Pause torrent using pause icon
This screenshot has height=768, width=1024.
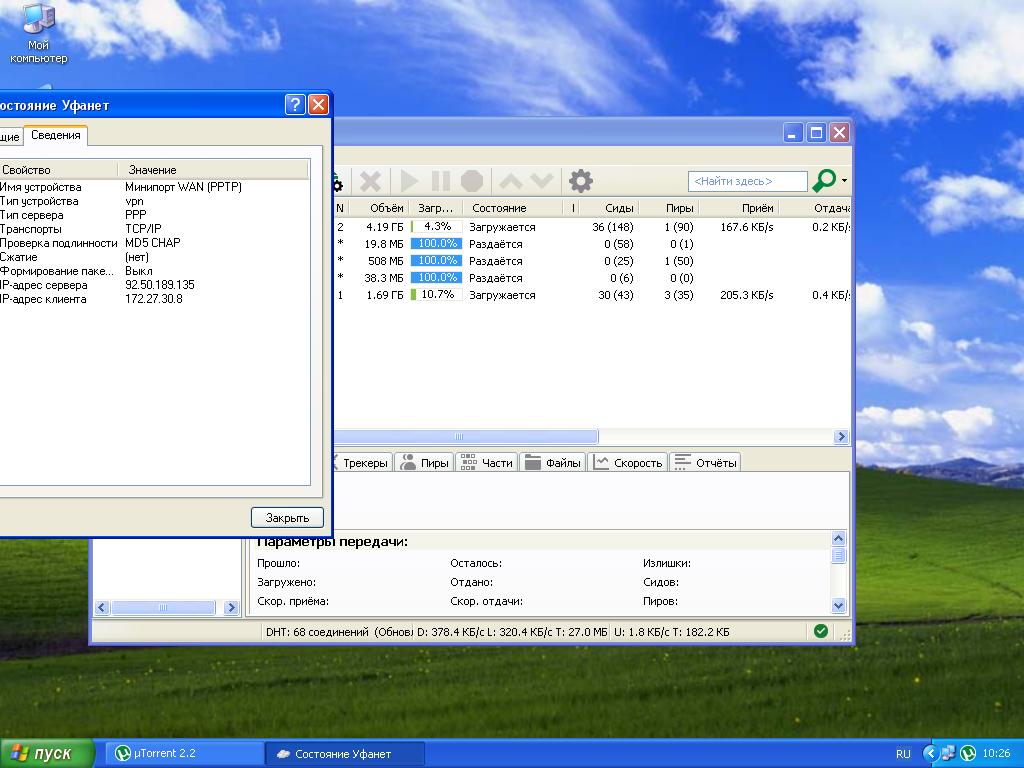coord(441,181)
